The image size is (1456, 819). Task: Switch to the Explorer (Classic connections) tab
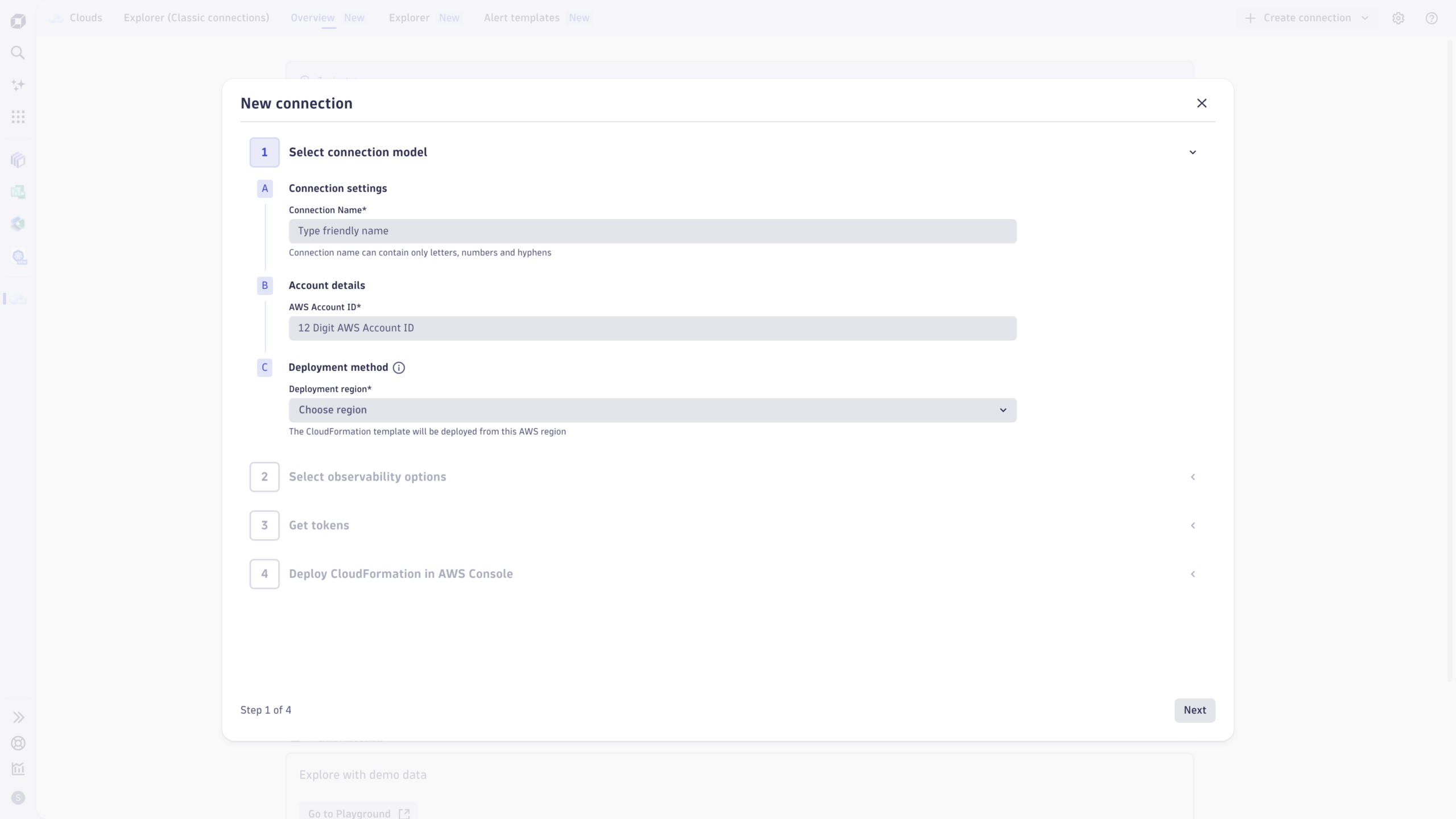pyautogui.click(x=196, y=18)
